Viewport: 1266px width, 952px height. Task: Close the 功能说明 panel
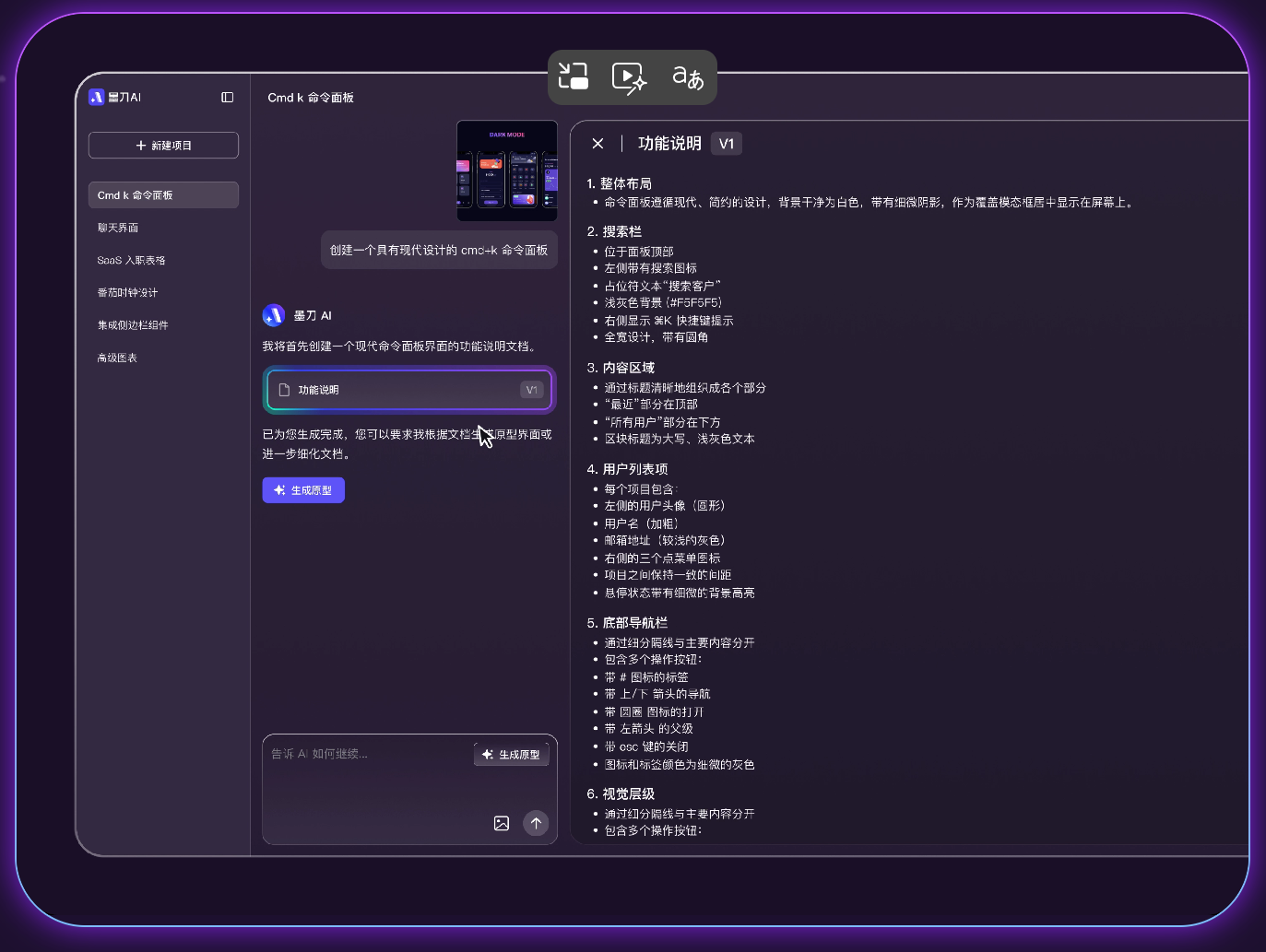[x=598, y=143]
